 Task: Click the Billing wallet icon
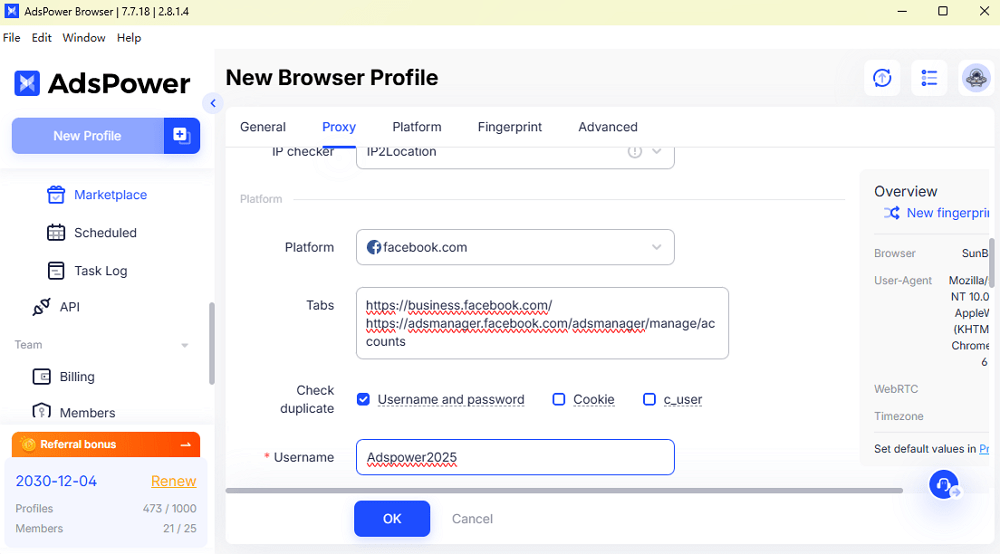coord(41,377)
